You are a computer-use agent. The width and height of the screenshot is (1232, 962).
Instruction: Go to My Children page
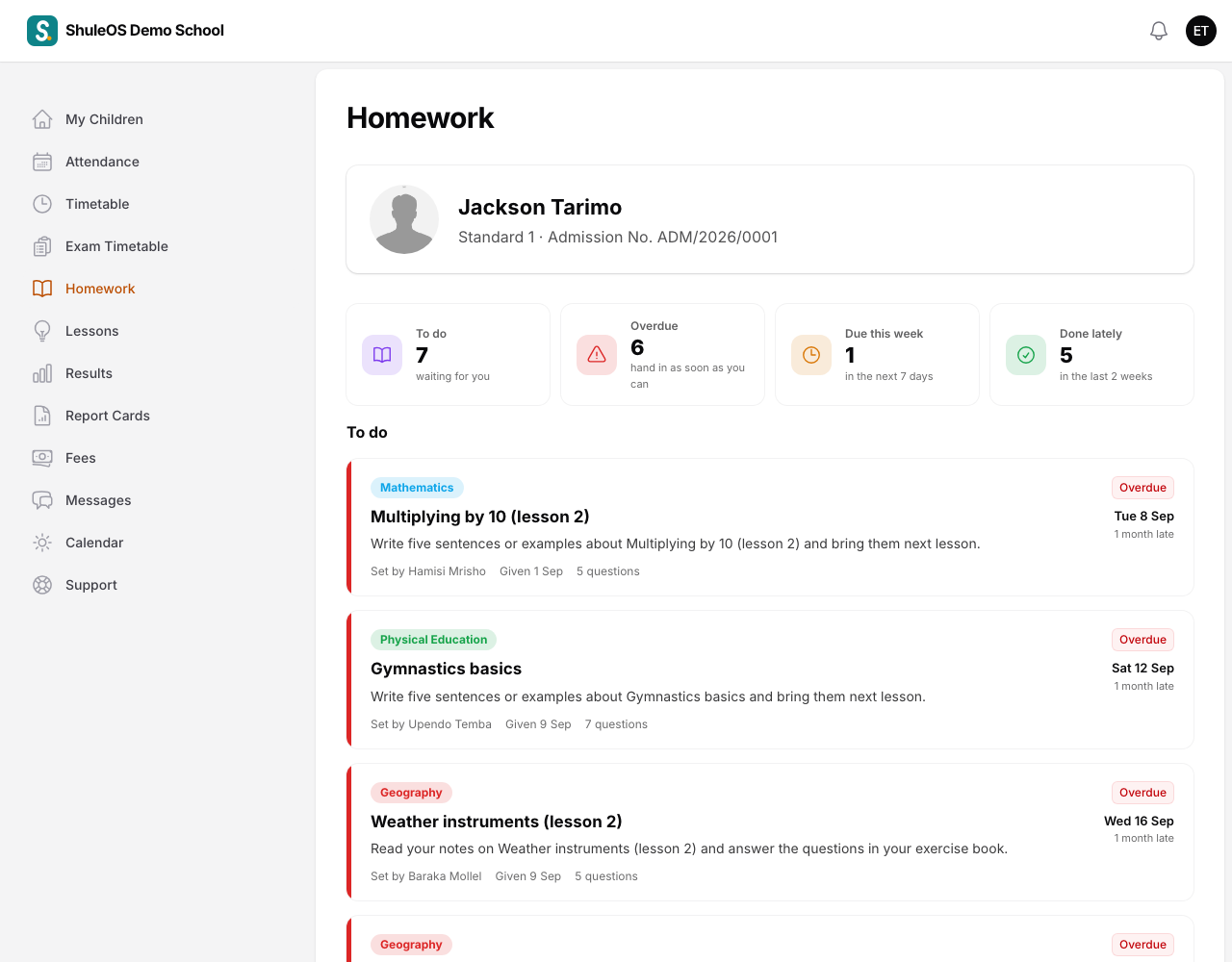pos(104,119)
